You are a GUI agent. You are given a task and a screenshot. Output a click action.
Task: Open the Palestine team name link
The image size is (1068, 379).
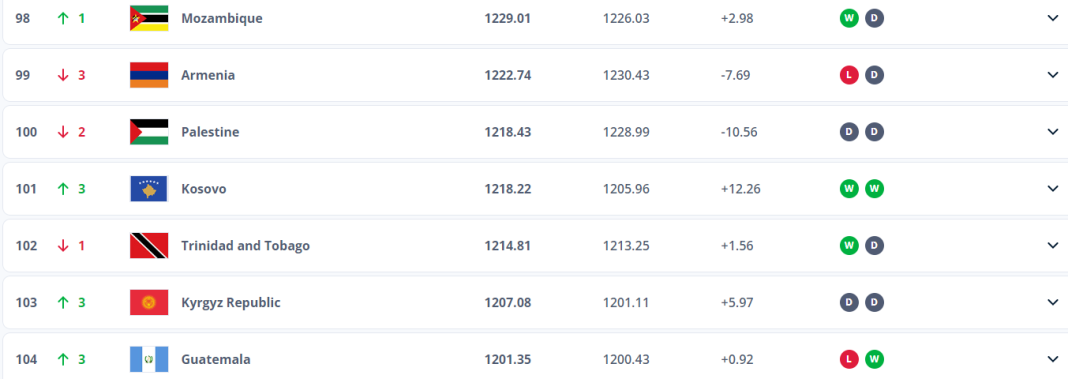[210, 132]
